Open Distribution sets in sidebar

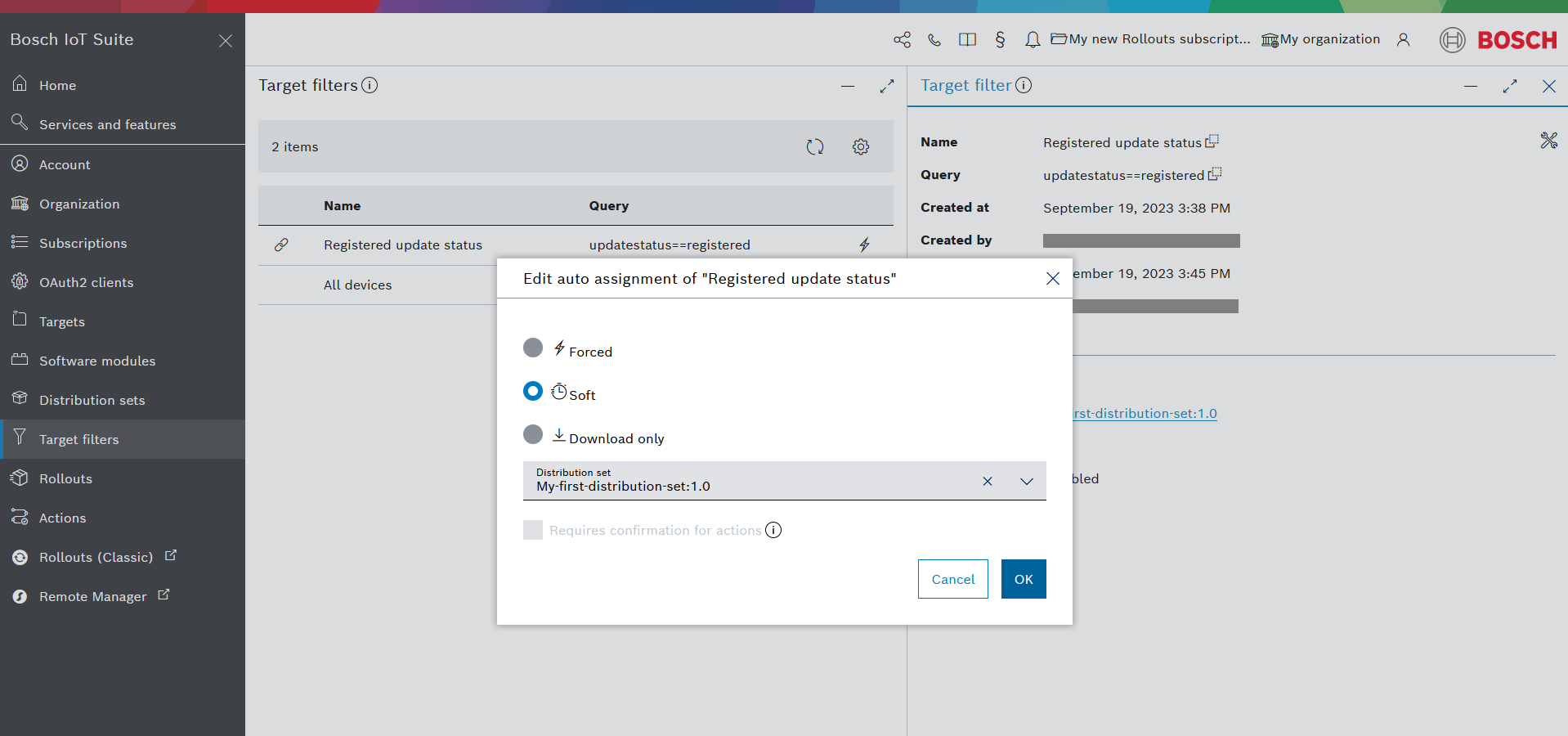coord(92,400)
